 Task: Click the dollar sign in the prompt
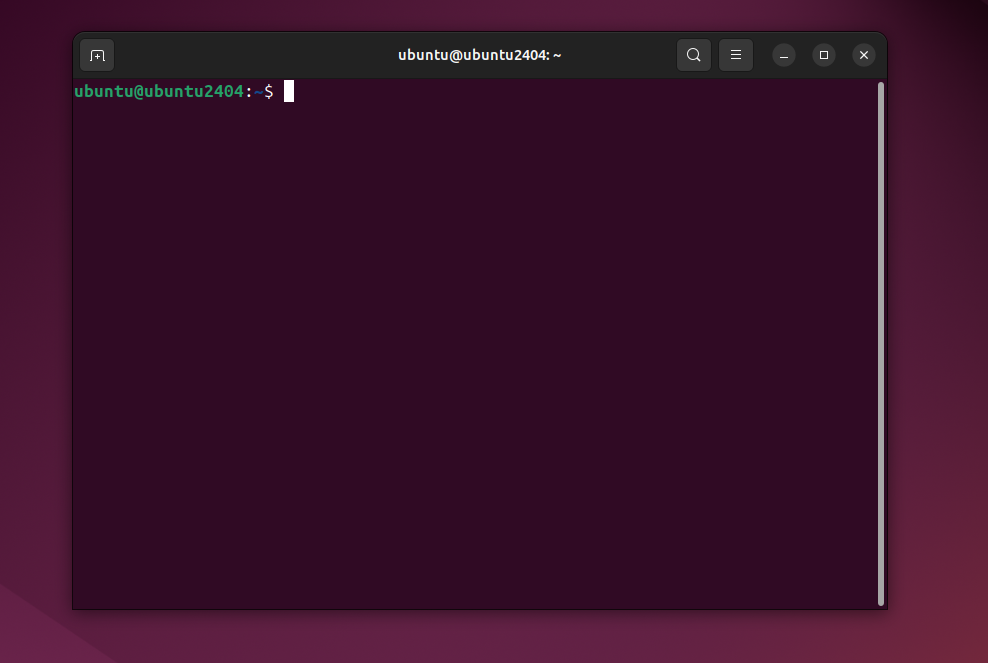(269, 92)
